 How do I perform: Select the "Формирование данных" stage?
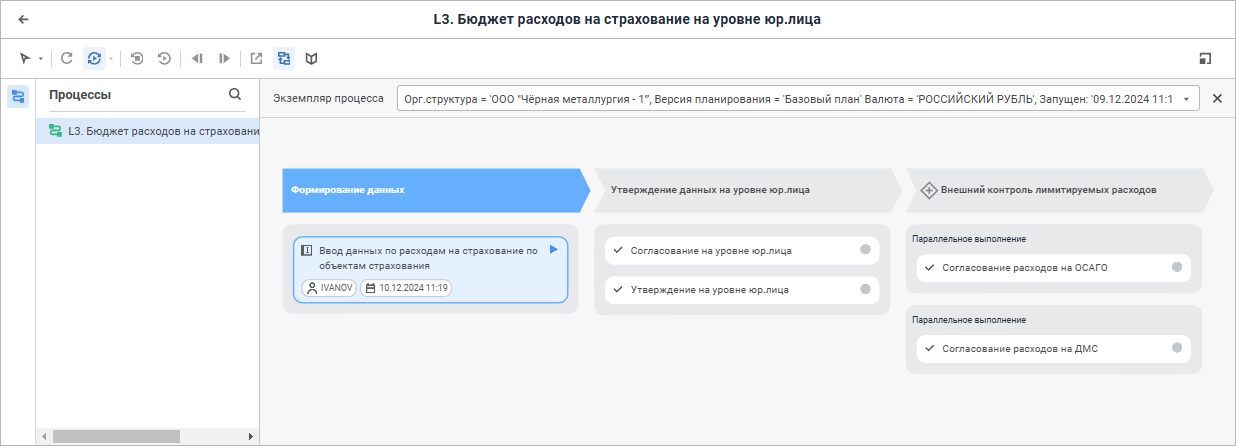click(x=430, y=189)
